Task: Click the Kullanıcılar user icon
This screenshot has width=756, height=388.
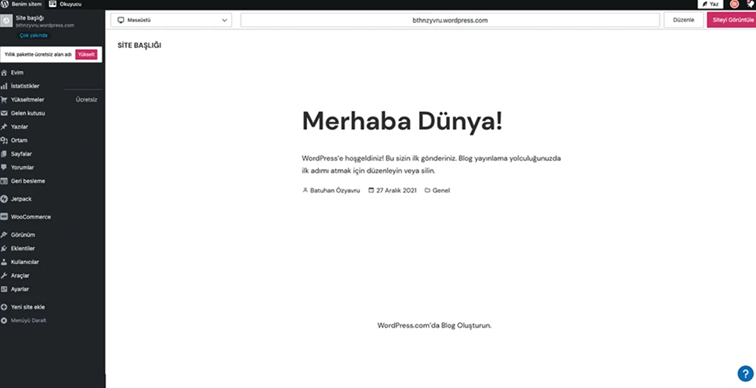Action: [x=4, y=262]
